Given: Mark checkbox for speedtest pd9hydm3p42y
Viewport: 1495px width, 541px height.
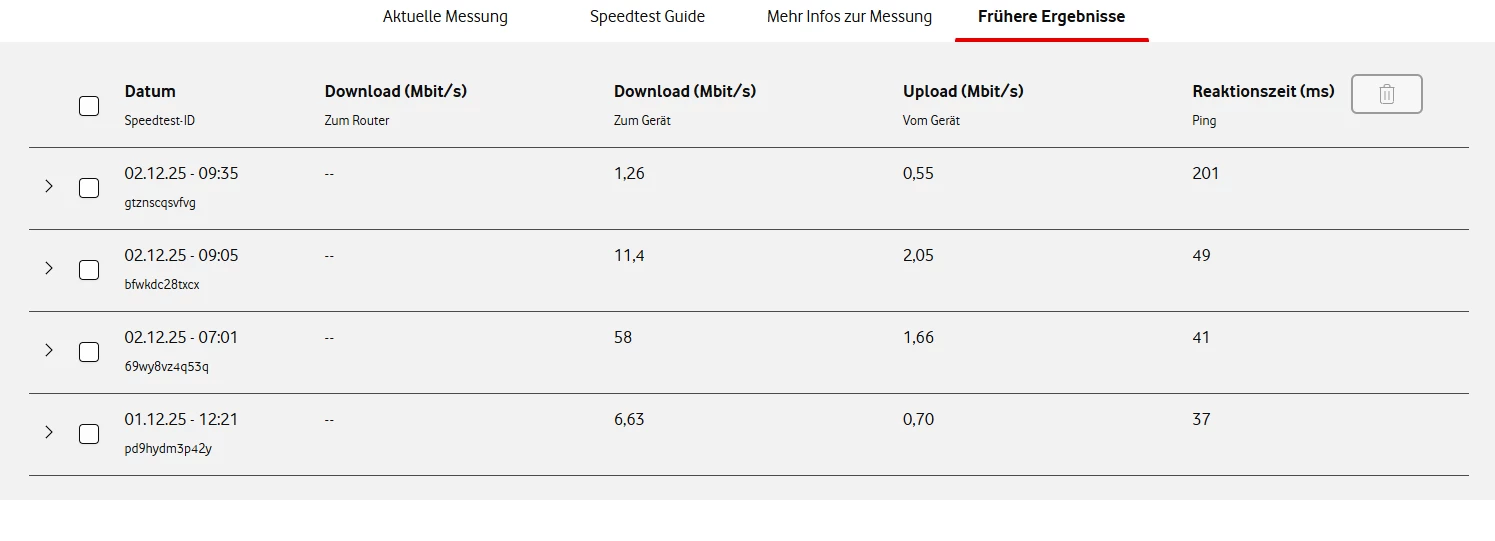Looking at the screenshot, I should 89,434.
